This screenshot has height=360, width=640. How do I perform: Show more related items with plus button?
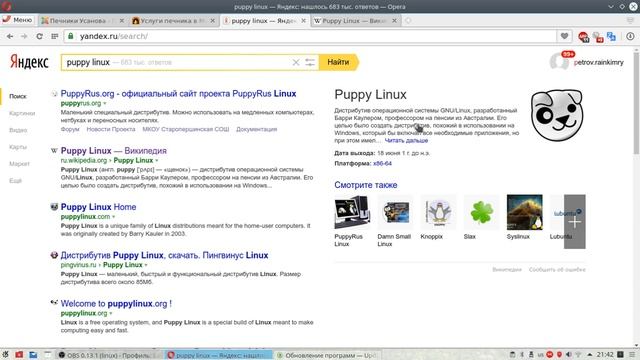(x=575, y=222)
